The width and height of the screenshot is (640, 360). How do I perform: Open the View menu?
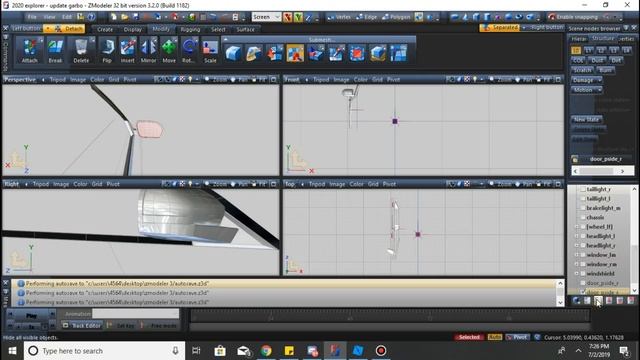tap(49, 17)
